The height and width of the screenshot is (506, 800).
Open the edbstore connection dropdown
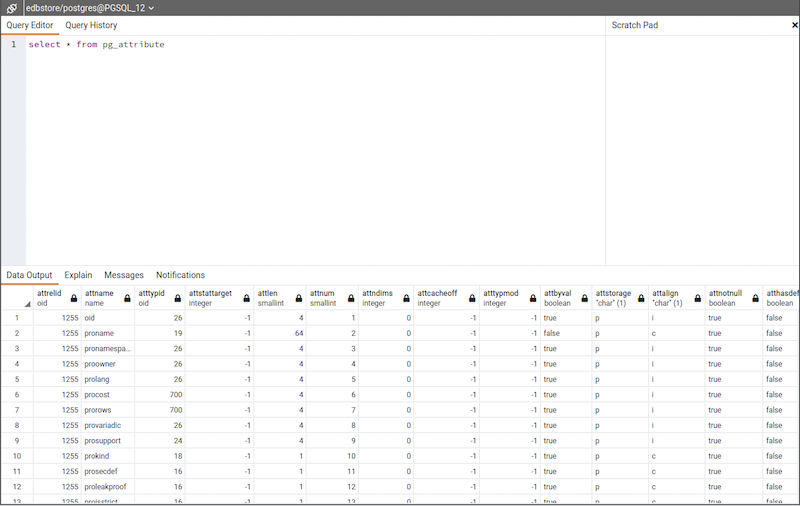[90, 8]
